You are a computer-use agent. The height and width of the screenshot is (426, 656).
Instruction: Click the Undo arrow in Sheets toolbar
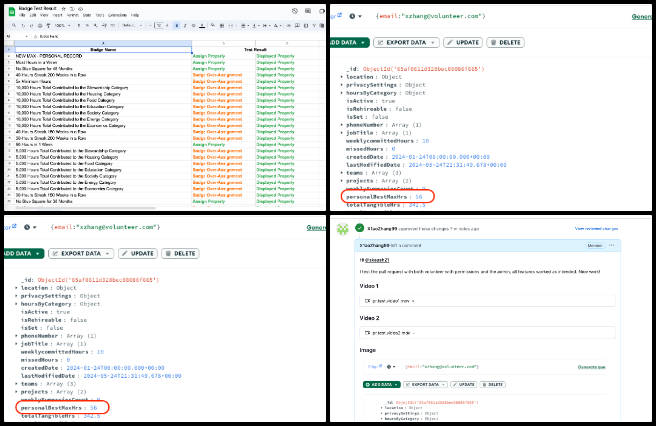click(22, 26)
